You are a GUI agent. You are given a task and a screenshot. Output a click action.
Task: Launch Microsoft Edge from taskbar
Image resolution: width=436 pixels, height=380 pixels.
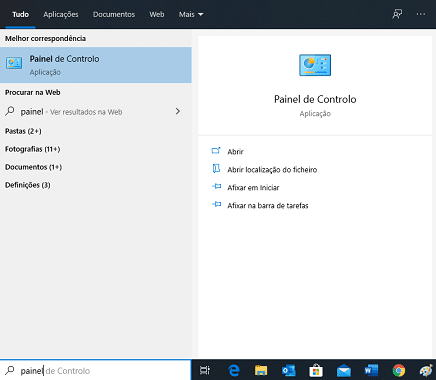[234, 370]
